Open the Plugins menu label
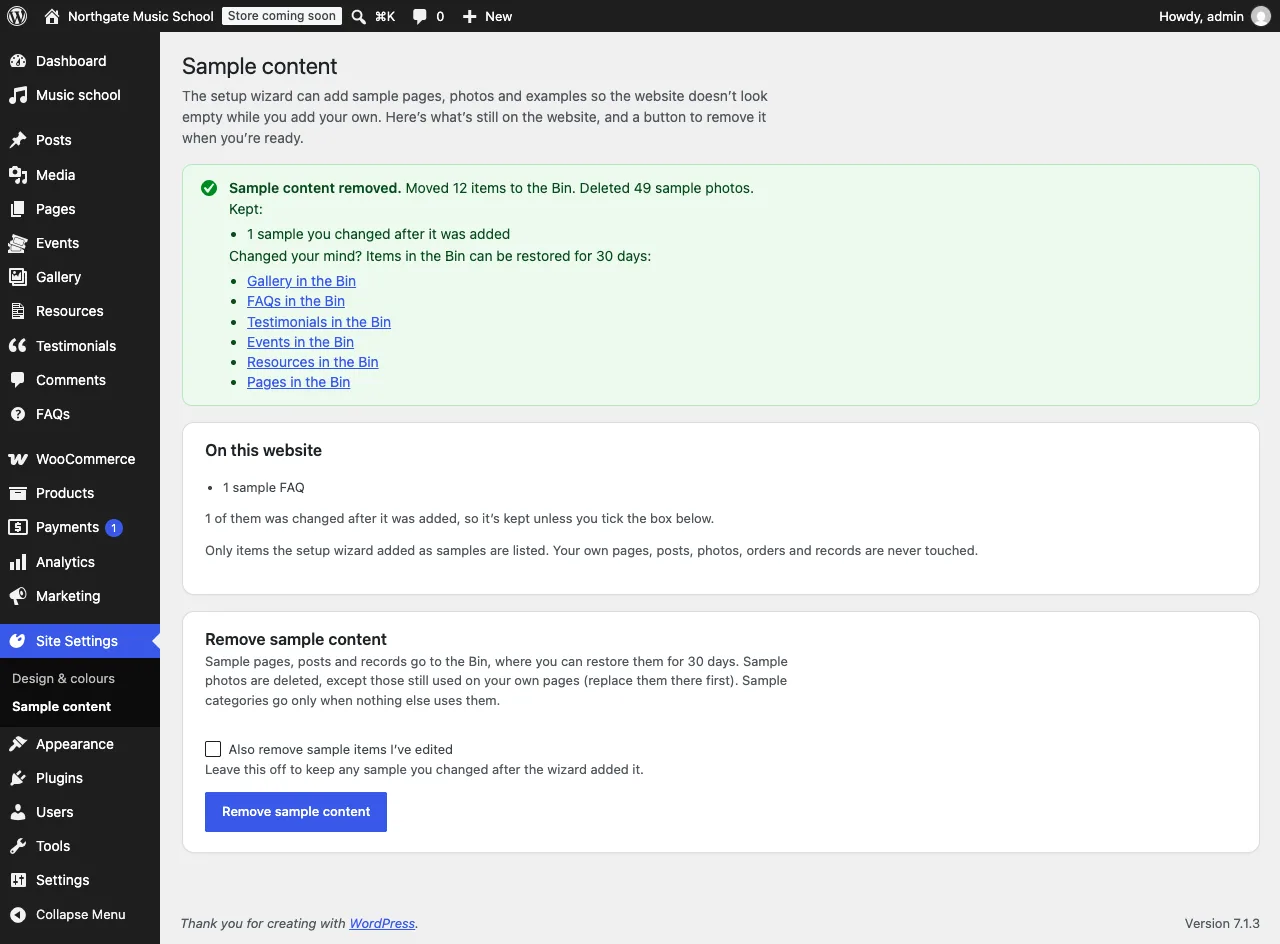Image resolution: width=1280 pixels, height=944 pixels. click(59, 778)
